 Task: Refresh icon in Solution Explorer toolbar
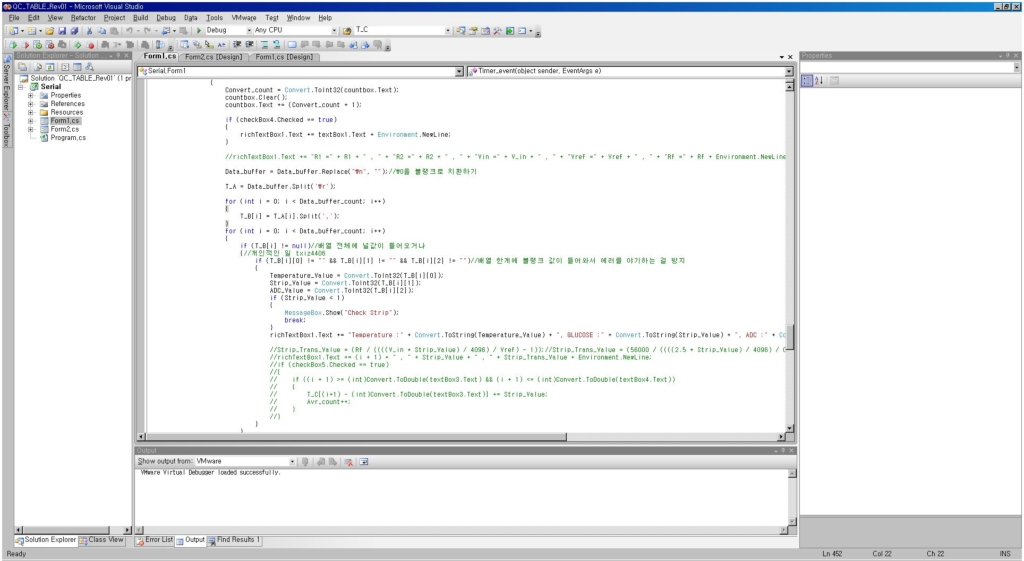pos(50,67)
